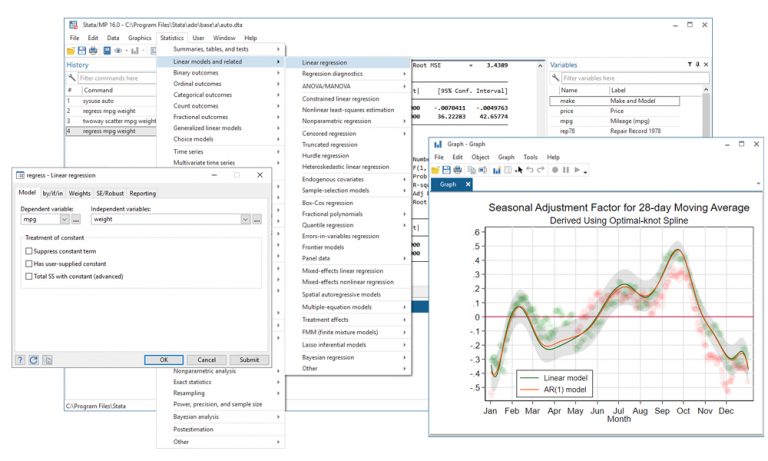This screenshot has height=461, width=768.
Task: Click the Open folder icon in Graph window toolbar
Action: click(435, 170)
